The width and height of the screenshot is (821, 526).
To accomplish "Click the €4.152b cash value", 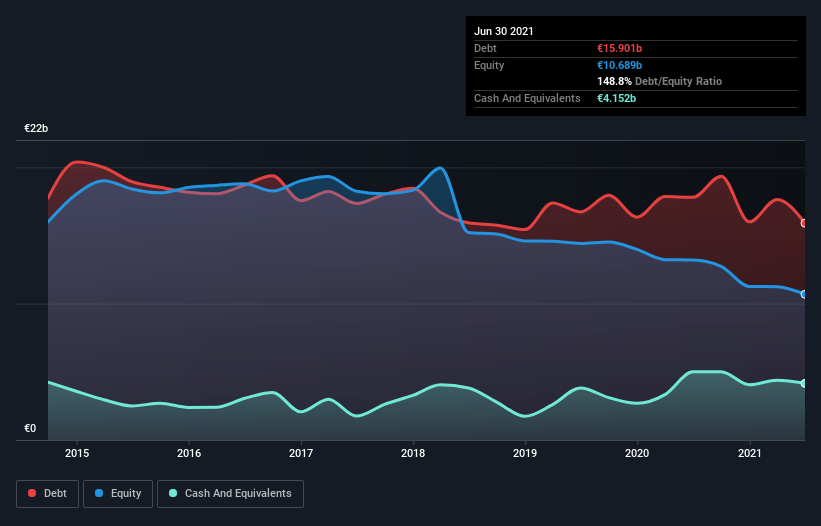I will (x=616, y=98).
